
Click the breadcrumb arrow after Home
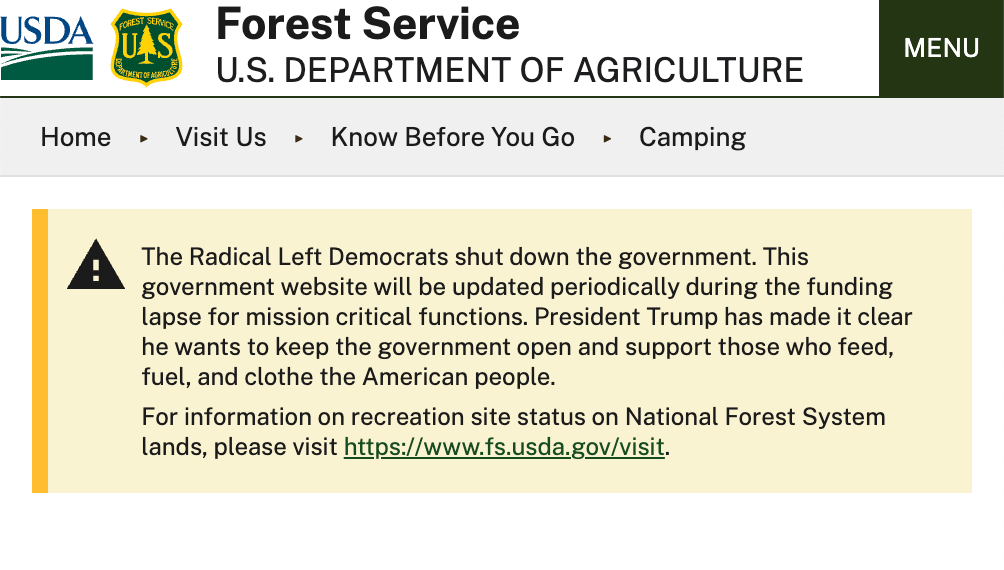(144, 138)
